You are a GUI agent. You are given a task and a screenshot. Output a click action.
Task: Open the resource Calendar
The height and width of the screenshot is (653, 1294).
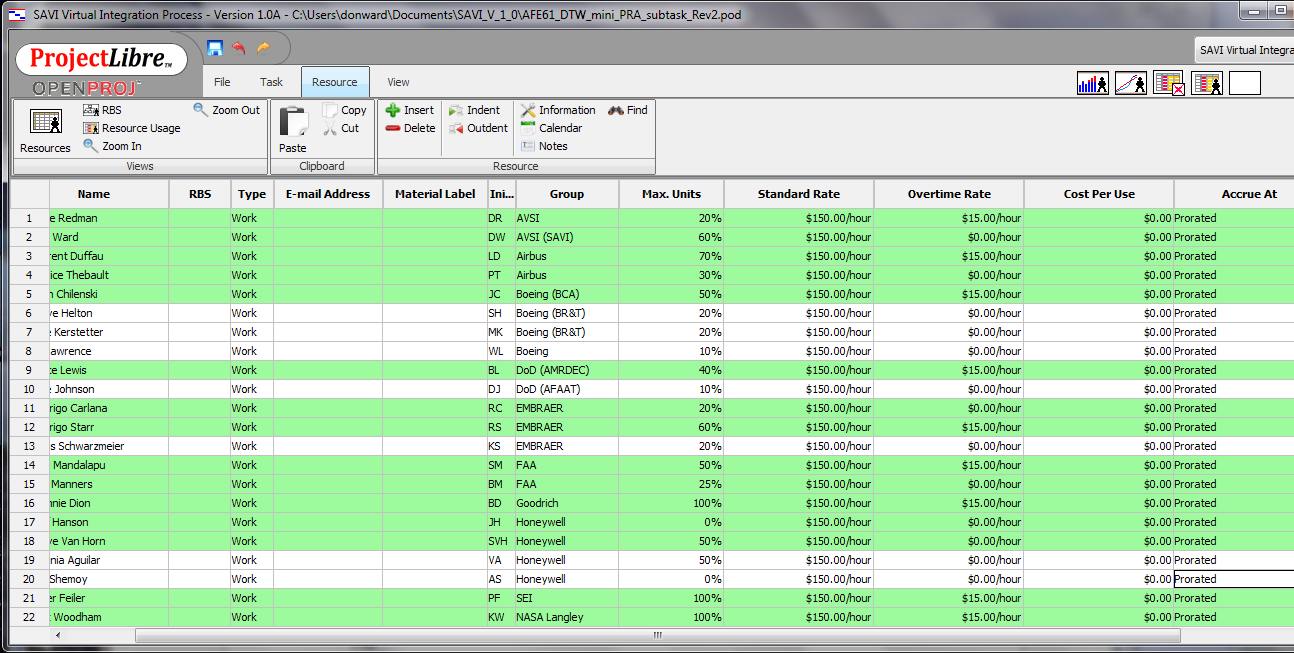coord(551,128)
